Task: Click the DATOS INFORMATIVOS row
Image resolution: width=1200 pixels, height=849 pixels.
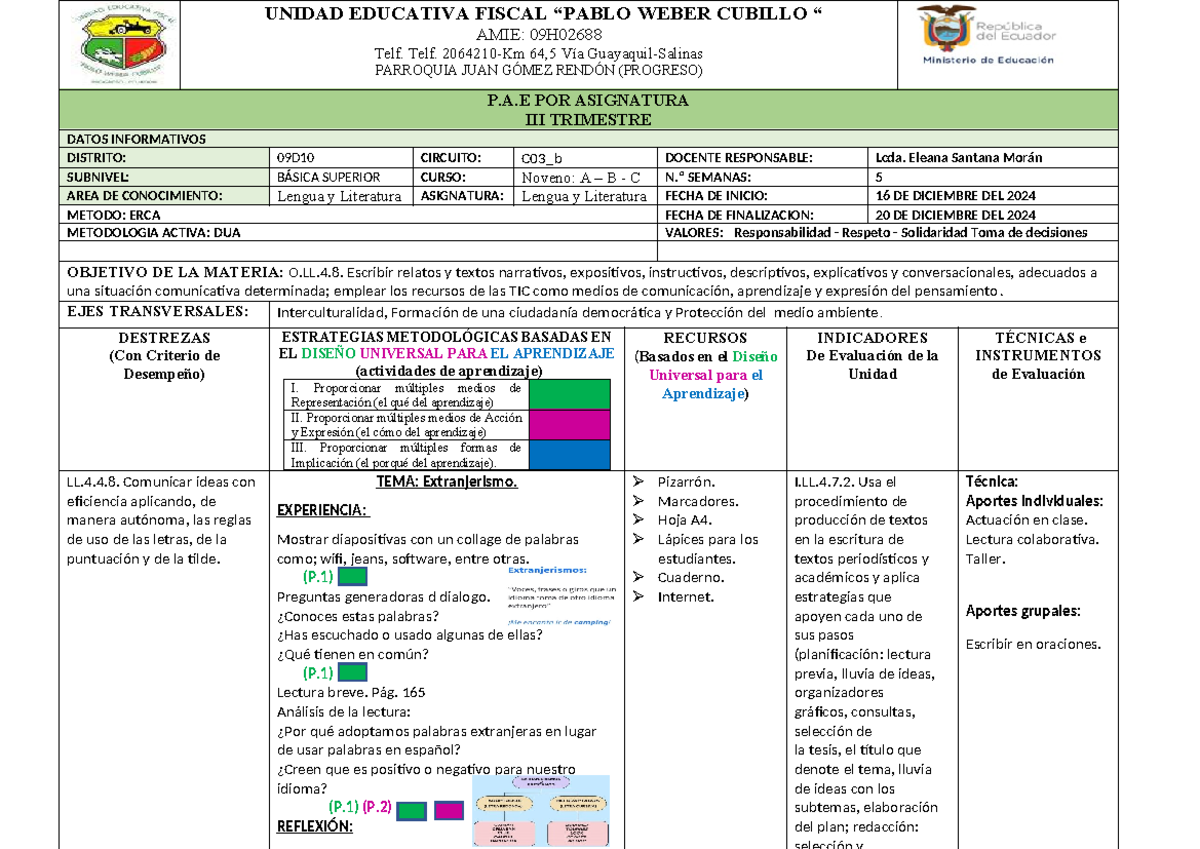Action: pos(589,140)
